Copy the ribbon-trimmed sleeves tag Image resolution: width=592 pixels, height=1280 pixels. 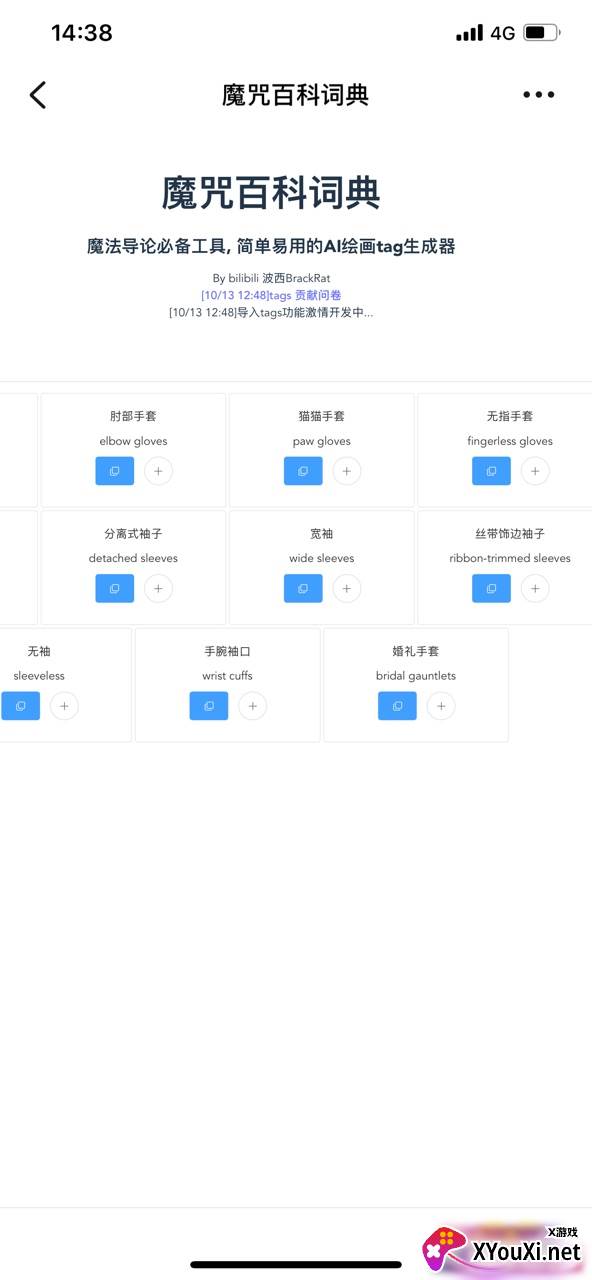(491, 588)
